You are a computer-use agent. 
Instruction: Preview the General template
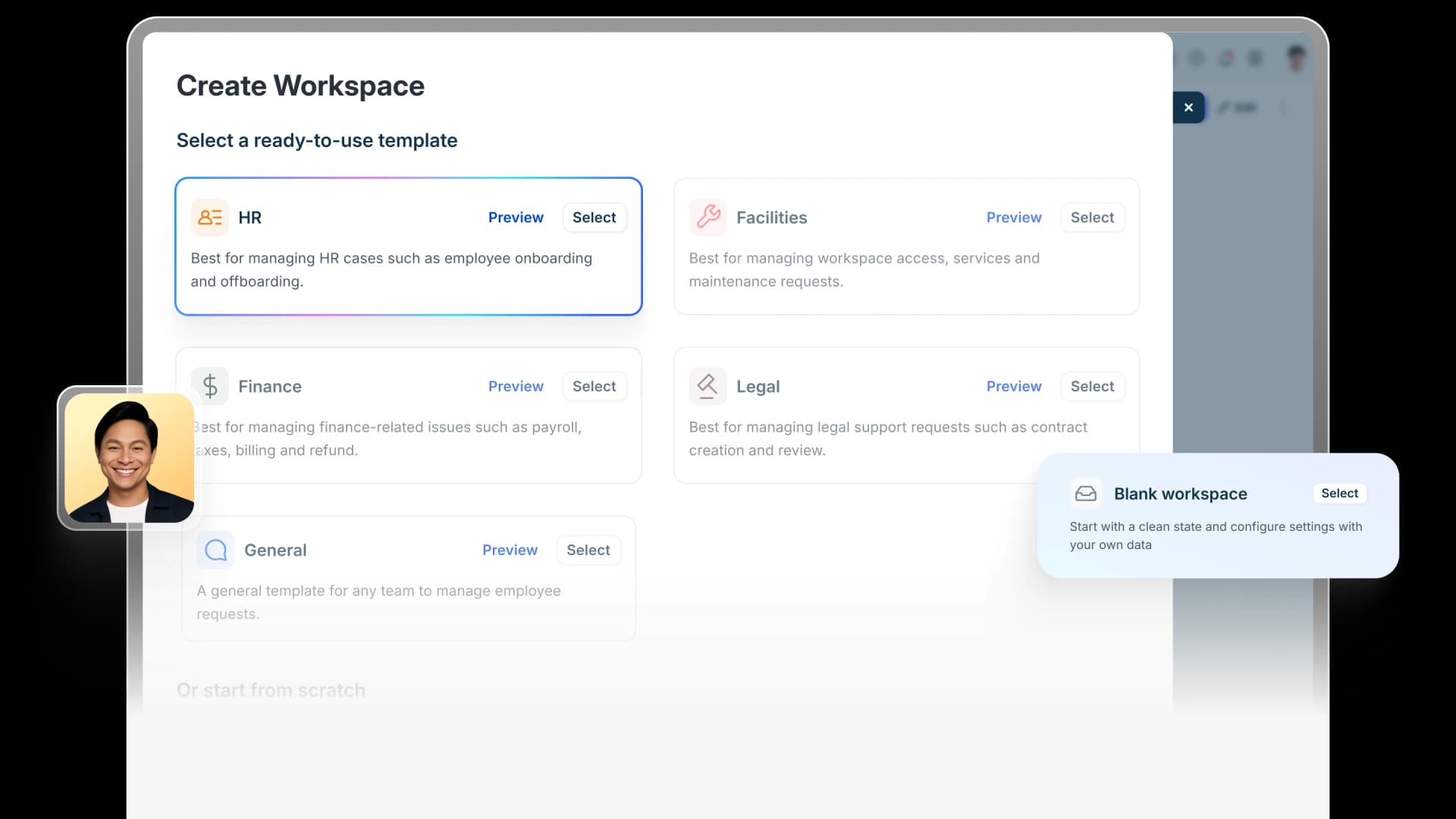(510, 550)
